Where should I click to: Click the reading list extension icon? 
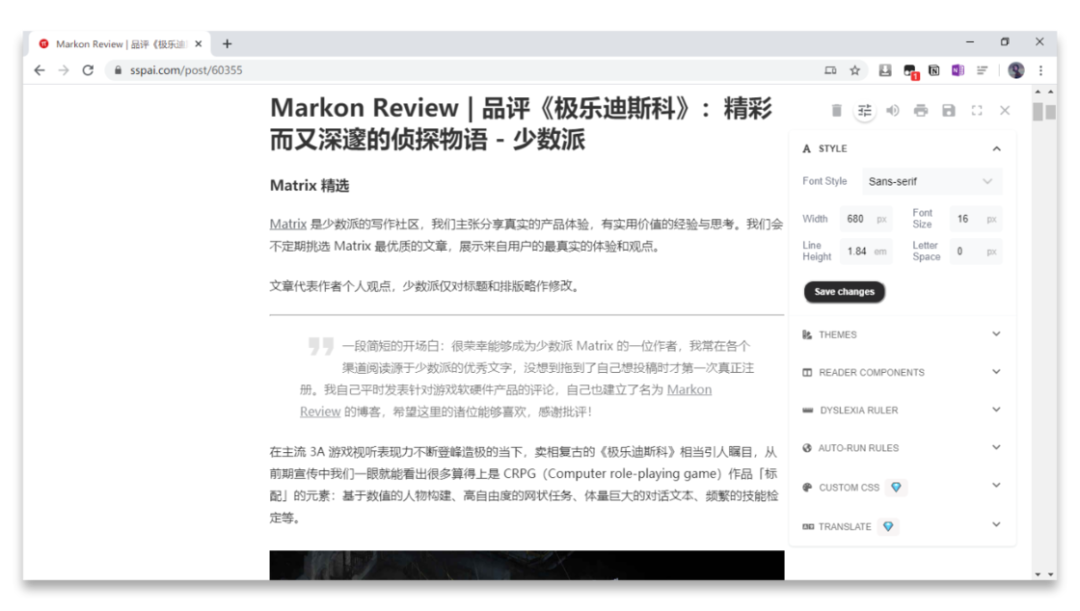coord(982,70)
